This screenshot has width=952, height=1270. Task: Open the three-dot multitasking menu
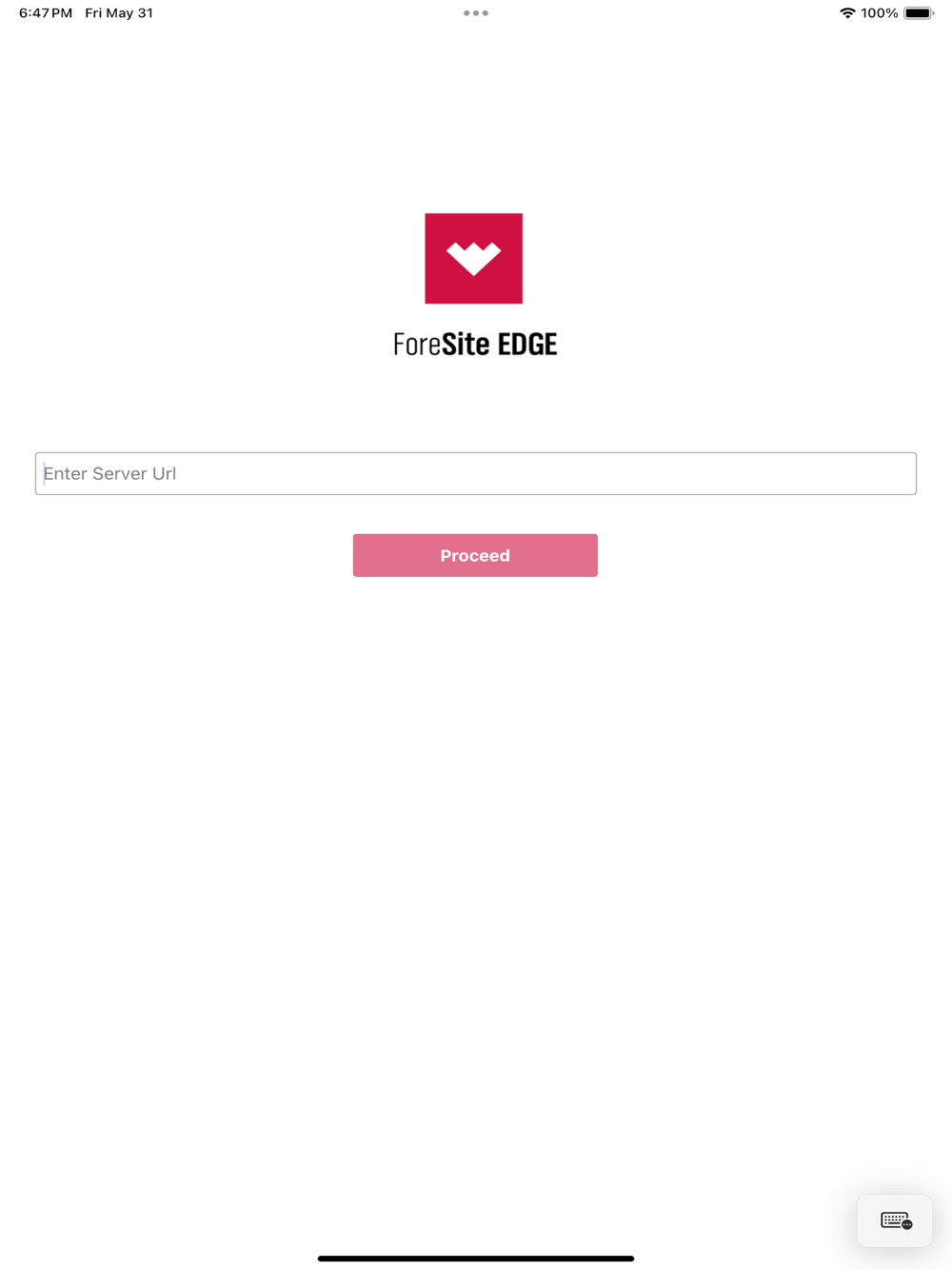point(476,13)
